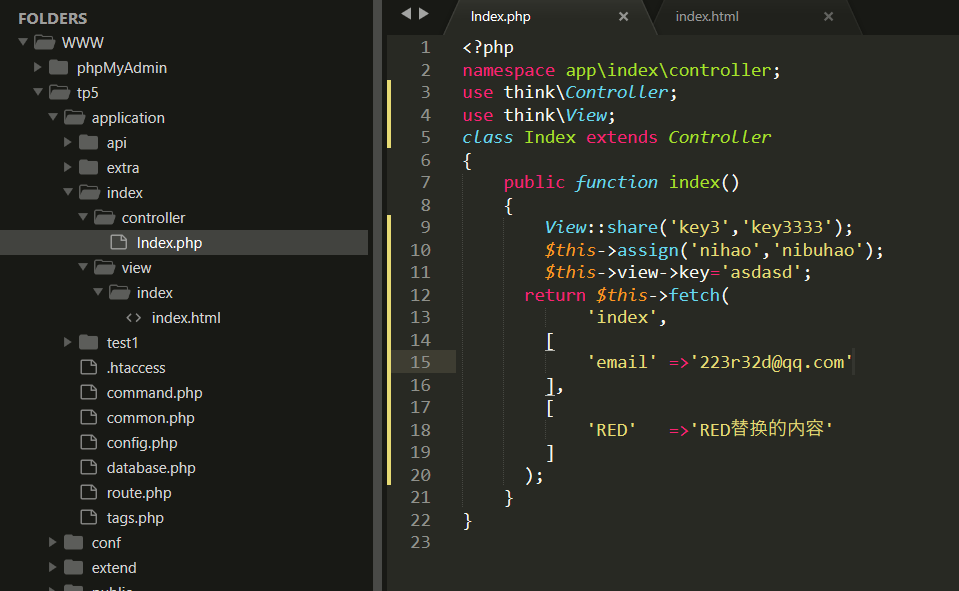
Task: Click the extra folder icon
Action: (x=88, y=168)
